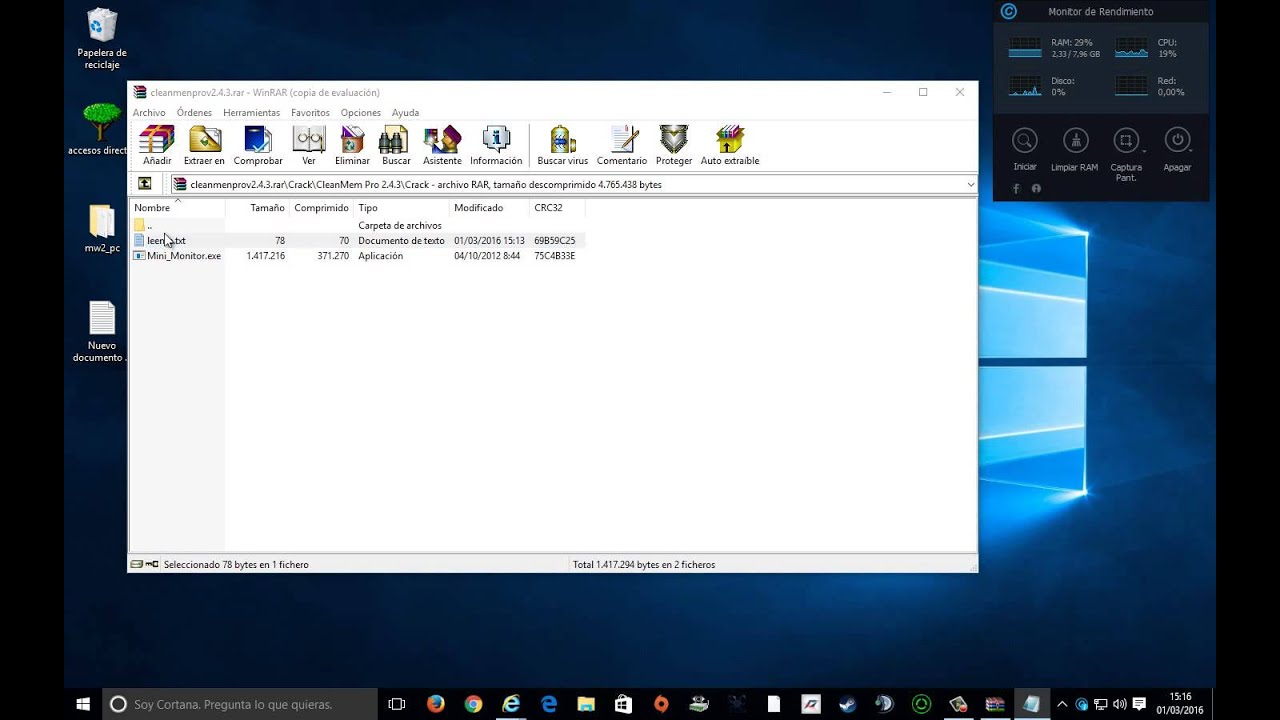This screenshot has height=720, width=1280.
Task: Open the Herramientas menu
Action: coord(252,113)
